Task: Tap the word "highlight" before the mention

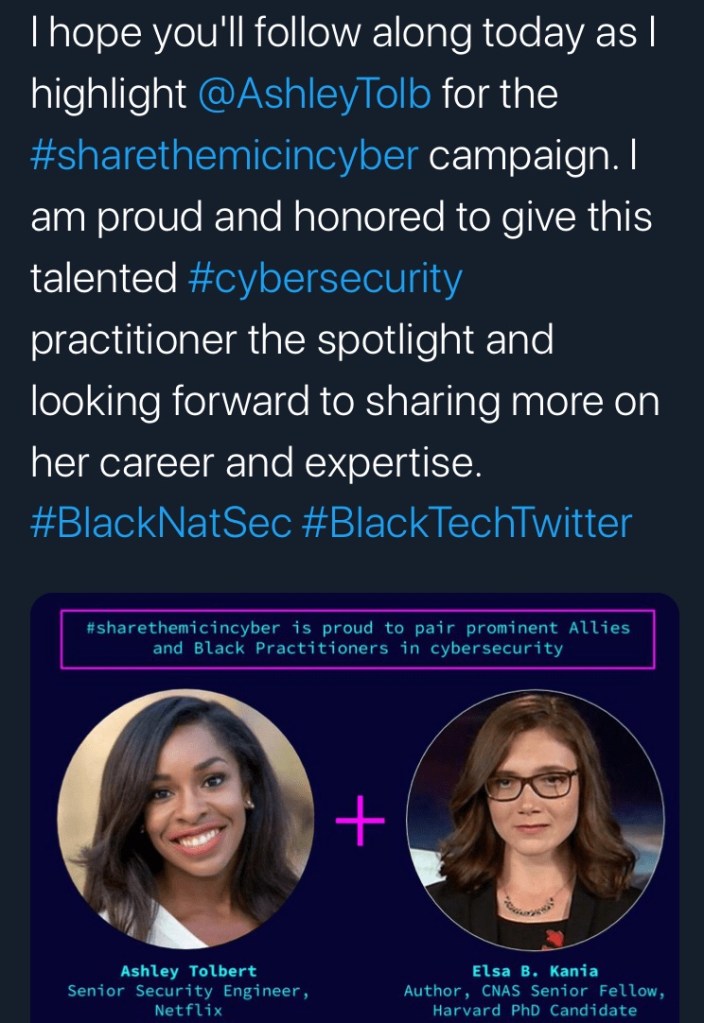Action: pos(109,96)
